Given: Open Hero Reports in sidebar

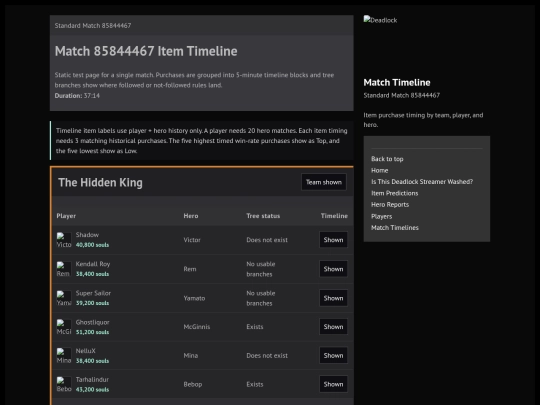Looking at the screenshot, I should (390, 205).
